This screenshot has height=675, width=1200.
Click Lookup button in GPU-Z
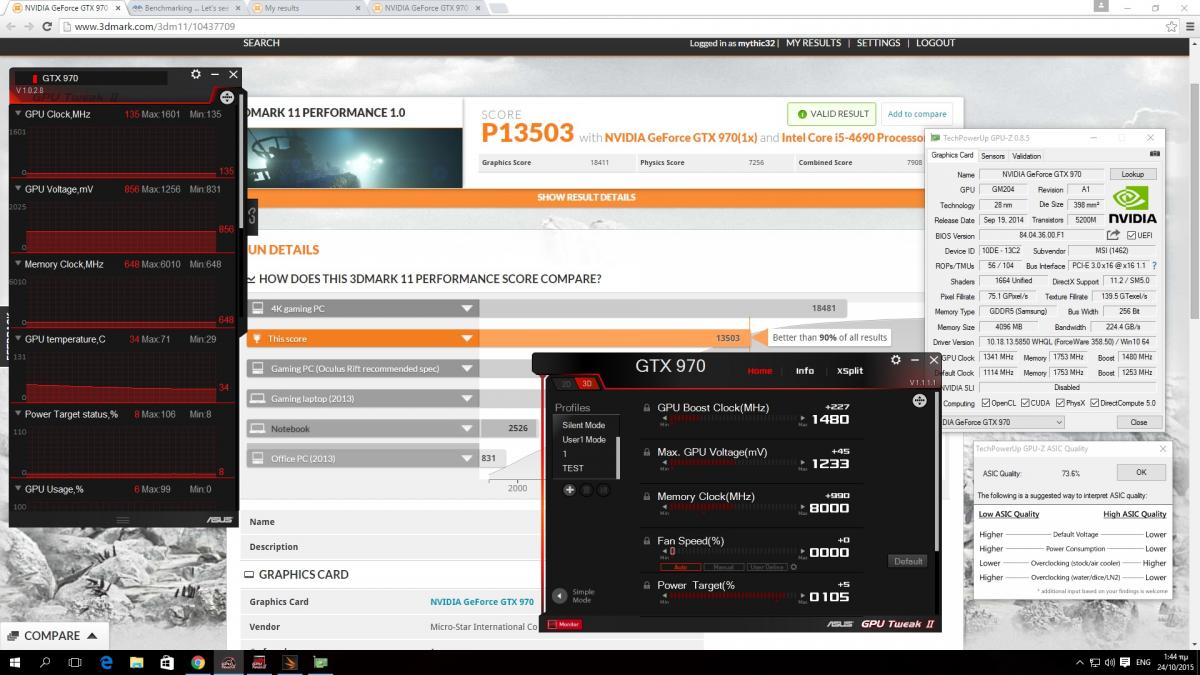coord(1132,174)
